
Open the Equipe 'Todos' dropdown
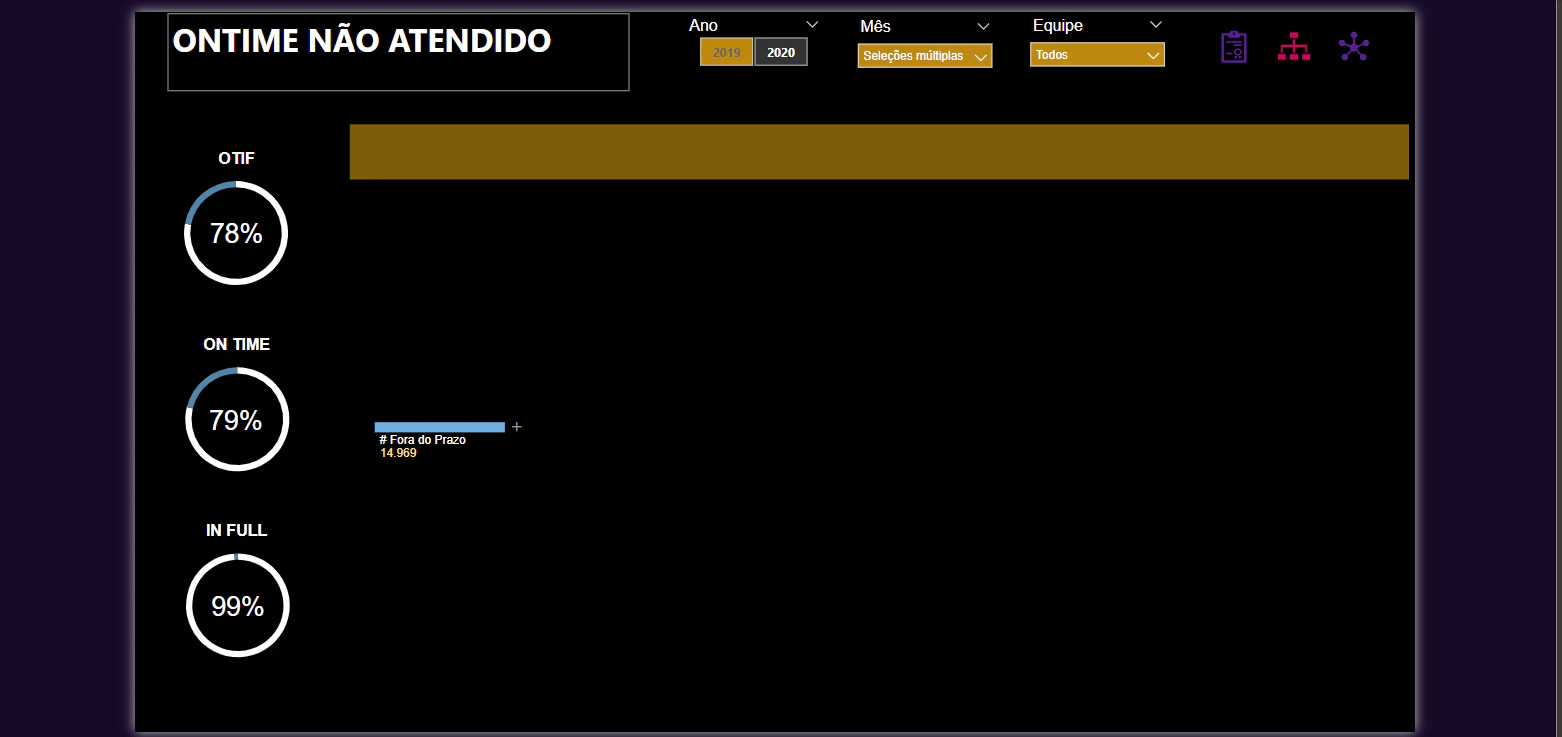[1097, 55]
